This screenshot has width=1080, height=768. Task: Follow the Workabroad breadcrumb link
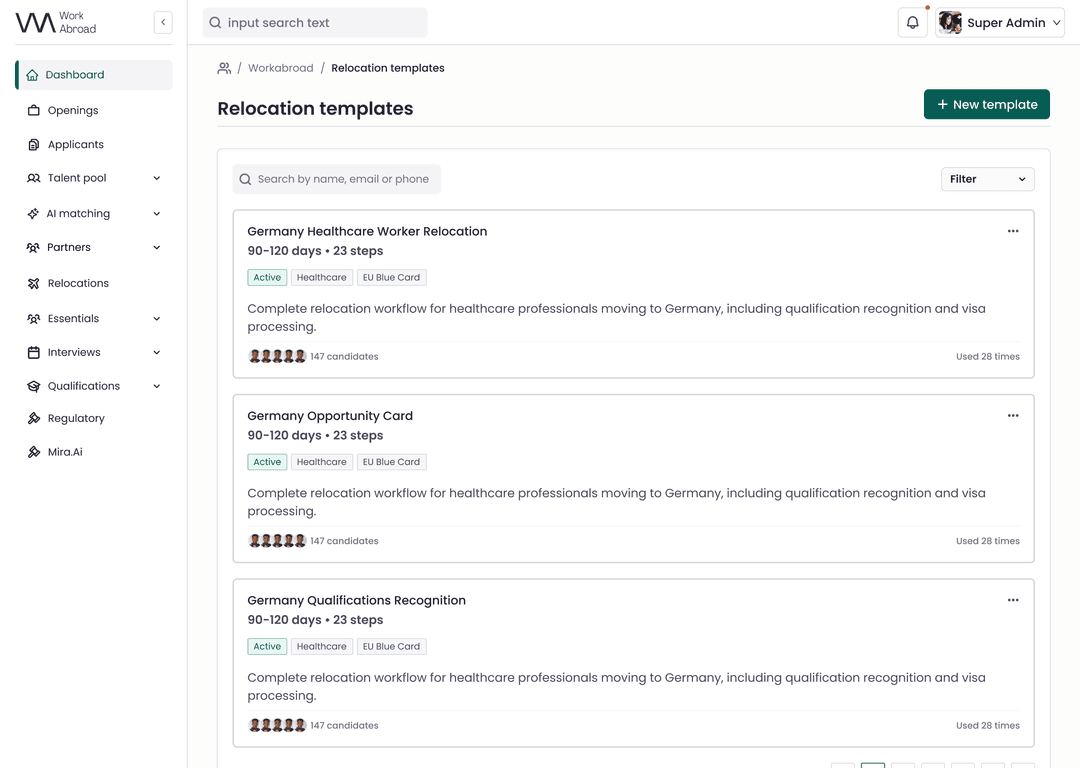click(x=280, y=68)
